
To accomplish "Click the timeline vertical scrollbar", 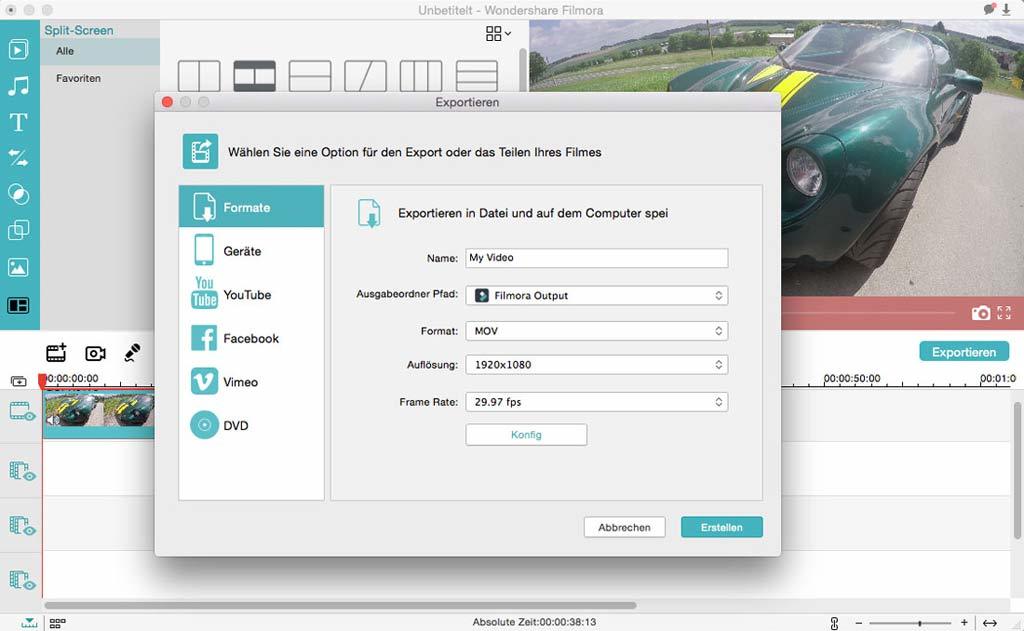I will [x=1017, y=471].
